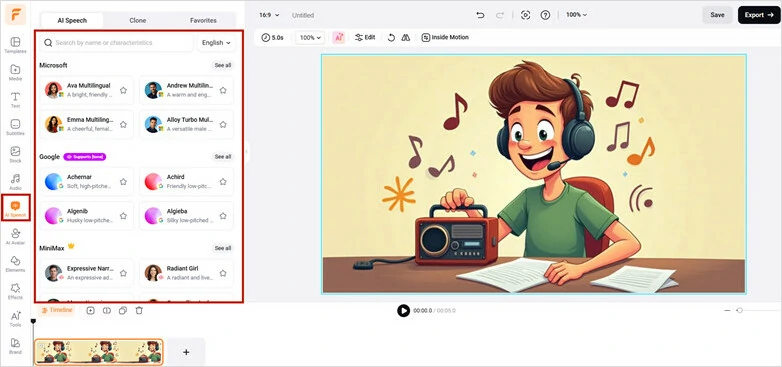This screenshot has height=367, width=782.
Task: Click See all for Microsoft voices
Action: click(223, 65)
